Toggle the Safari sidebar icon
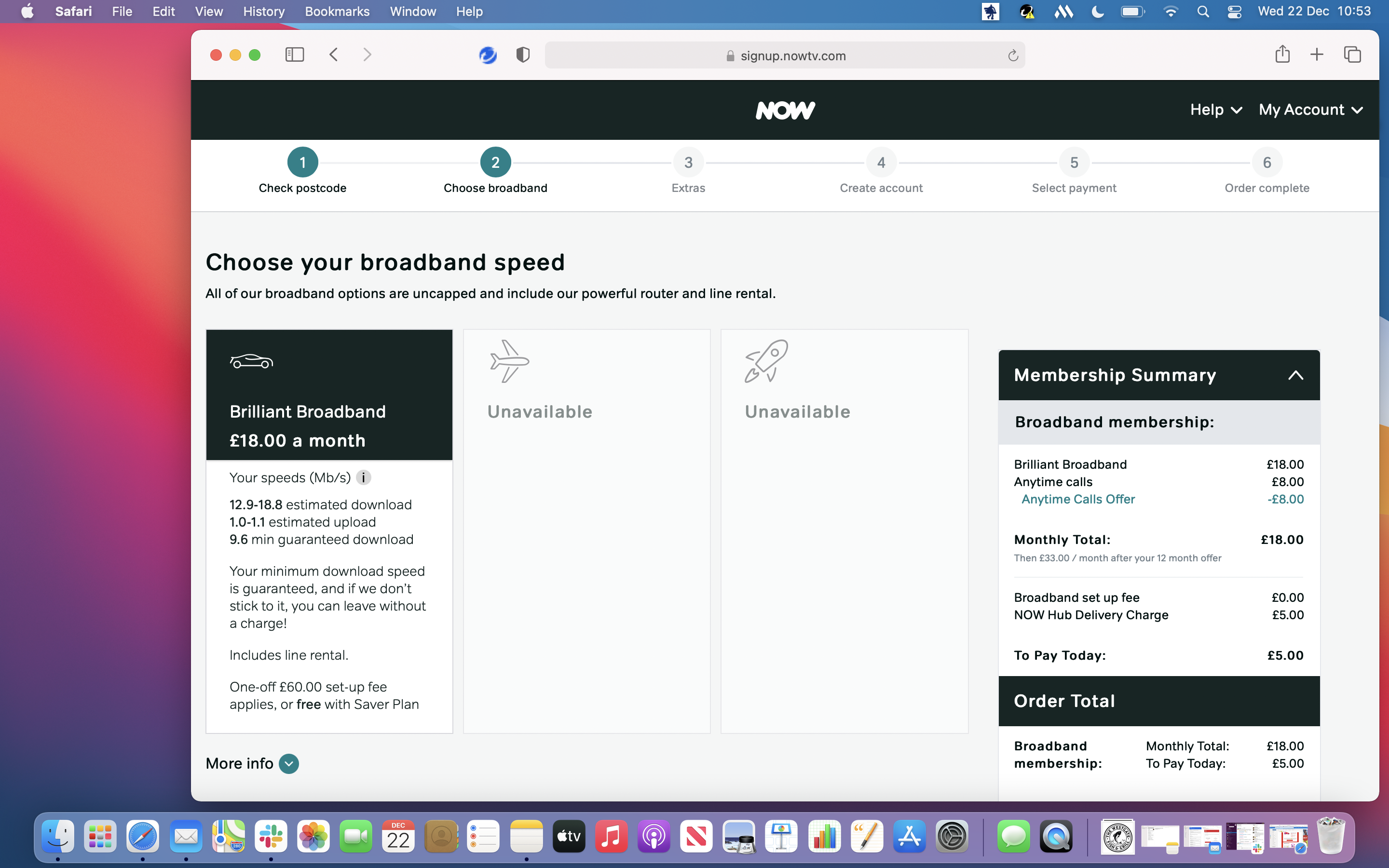Screen dimensions: 1389x868 [295, 55]
